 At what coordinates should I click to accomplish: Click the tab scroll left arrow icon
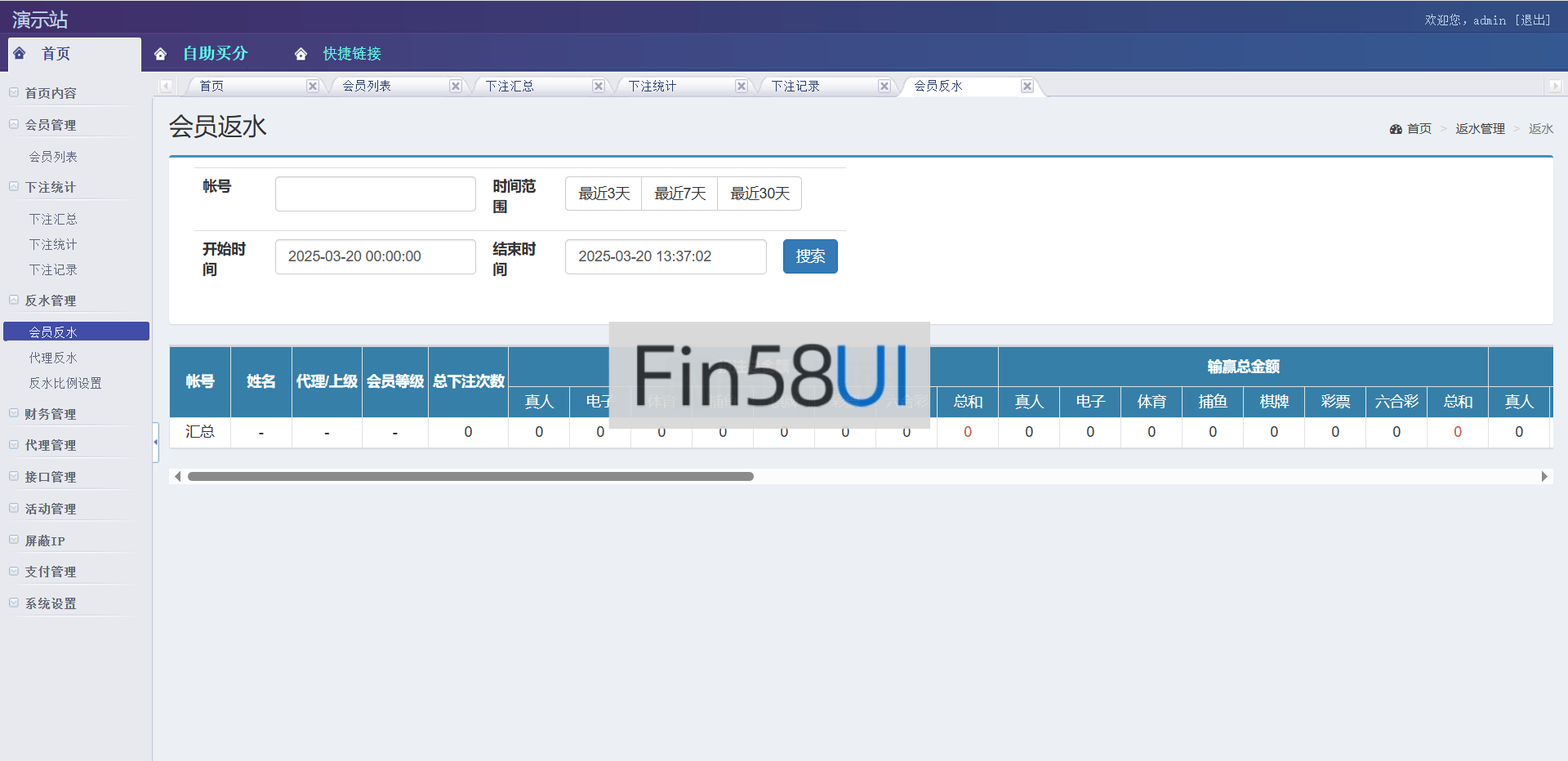tap(166, 86)
